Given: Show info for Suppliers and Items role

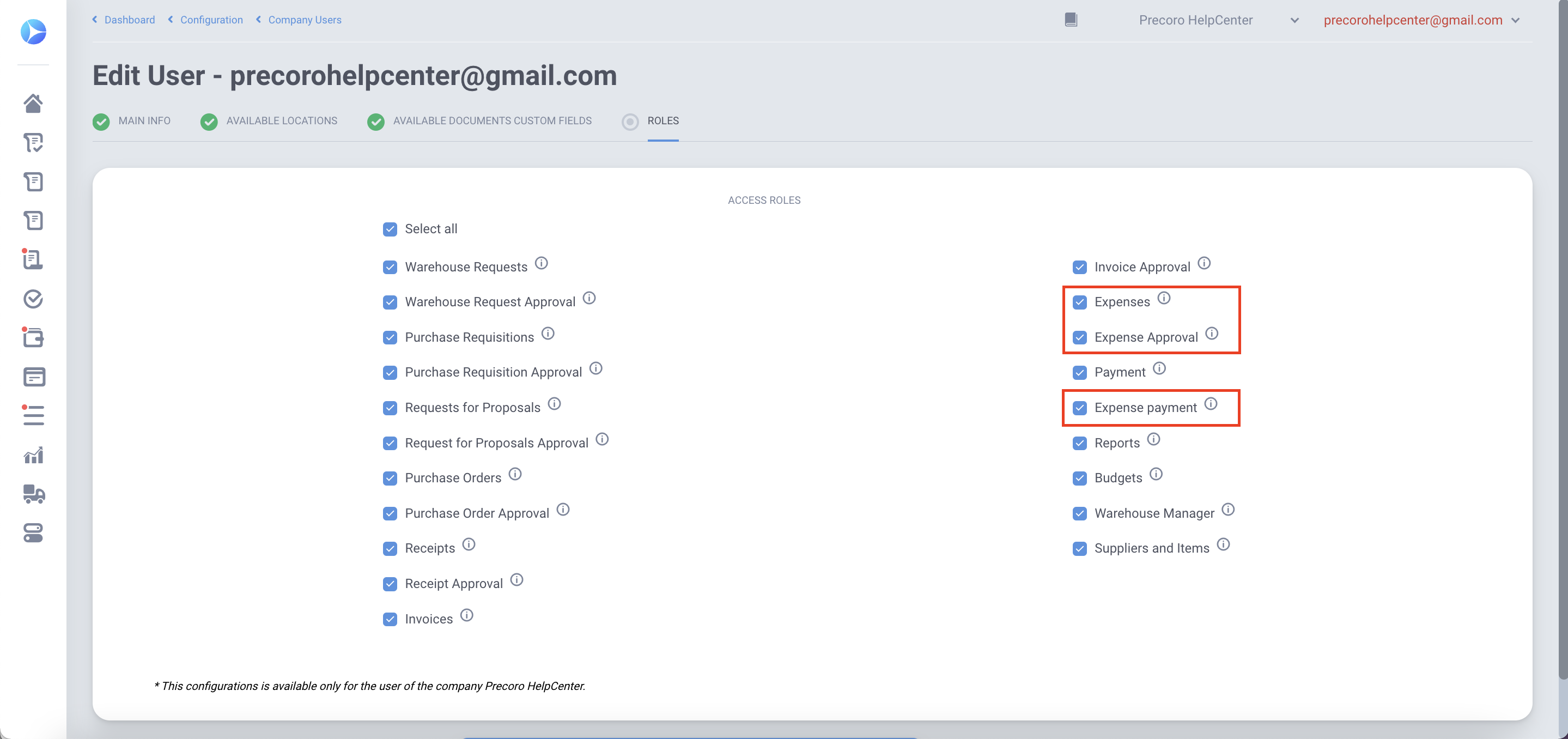Looking at the screenshot, I should pos(1224,544).
